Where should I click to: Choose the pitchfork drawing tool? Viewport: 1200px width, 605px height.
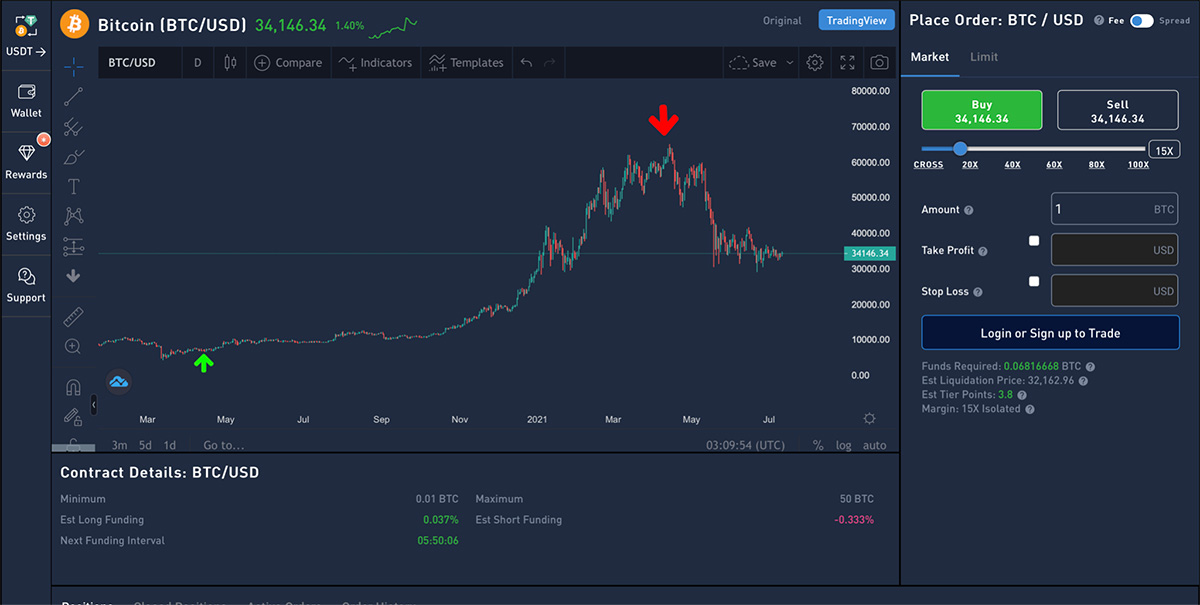(x=73, y=127)
